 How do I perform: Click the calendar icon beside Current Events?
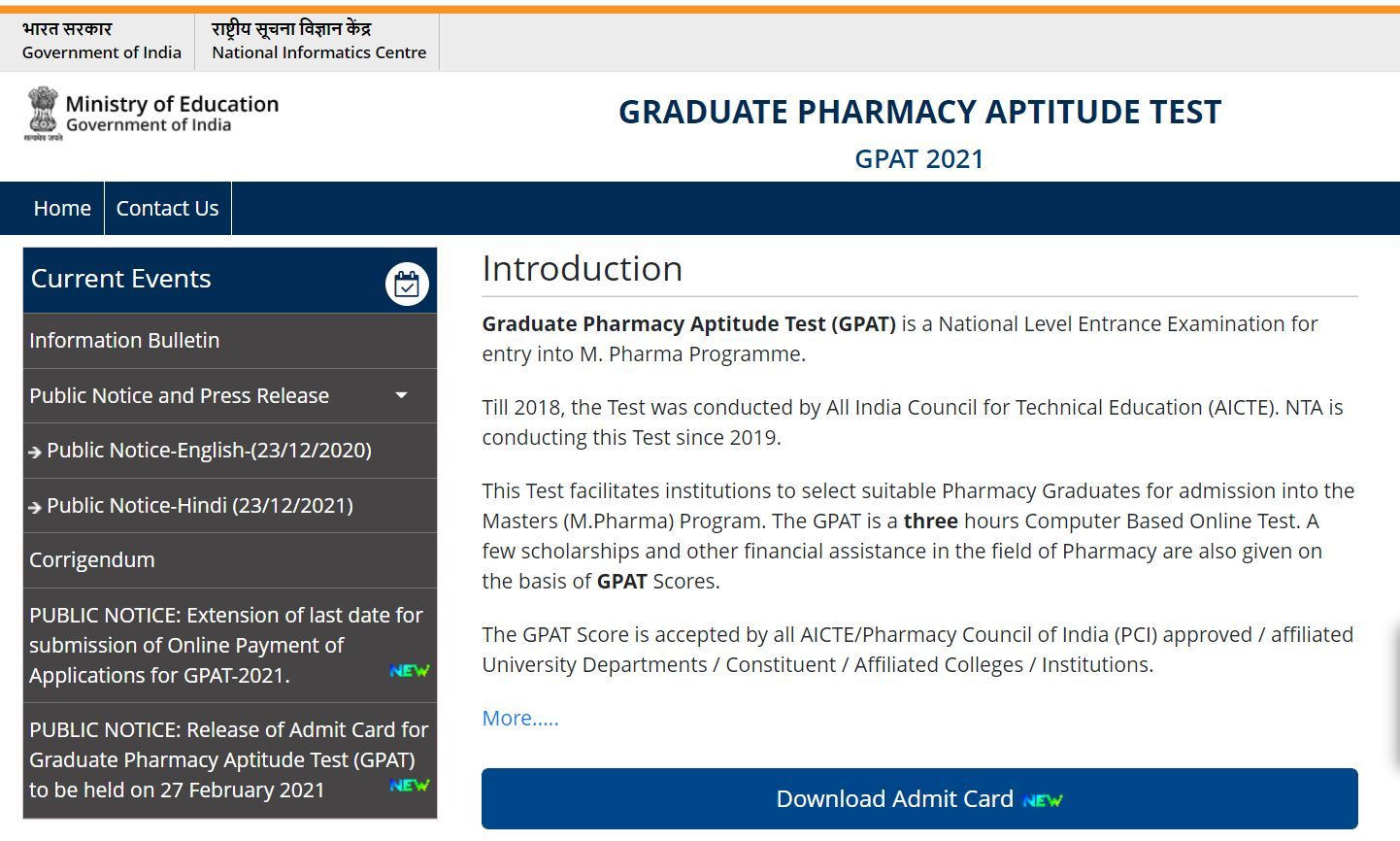[407, 283]
